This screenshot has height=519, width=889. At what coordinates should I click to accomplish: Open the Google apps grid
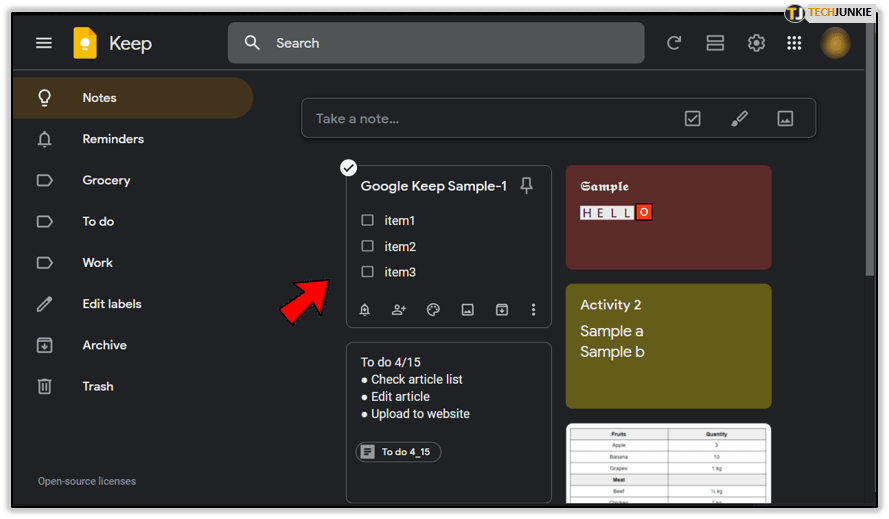click(794, 43)
